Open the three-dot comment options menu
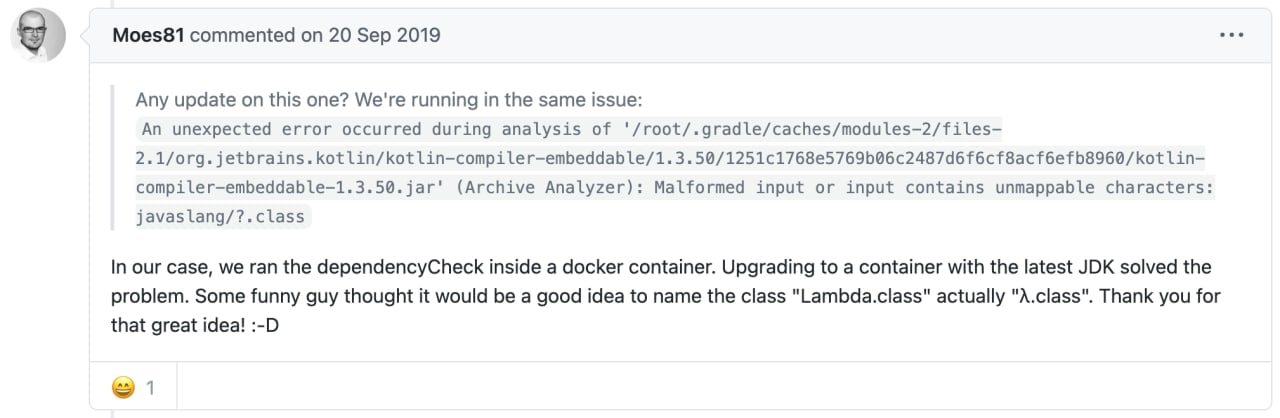The height and width of the screenshot is (418, 1280). tap(1230, 36)
